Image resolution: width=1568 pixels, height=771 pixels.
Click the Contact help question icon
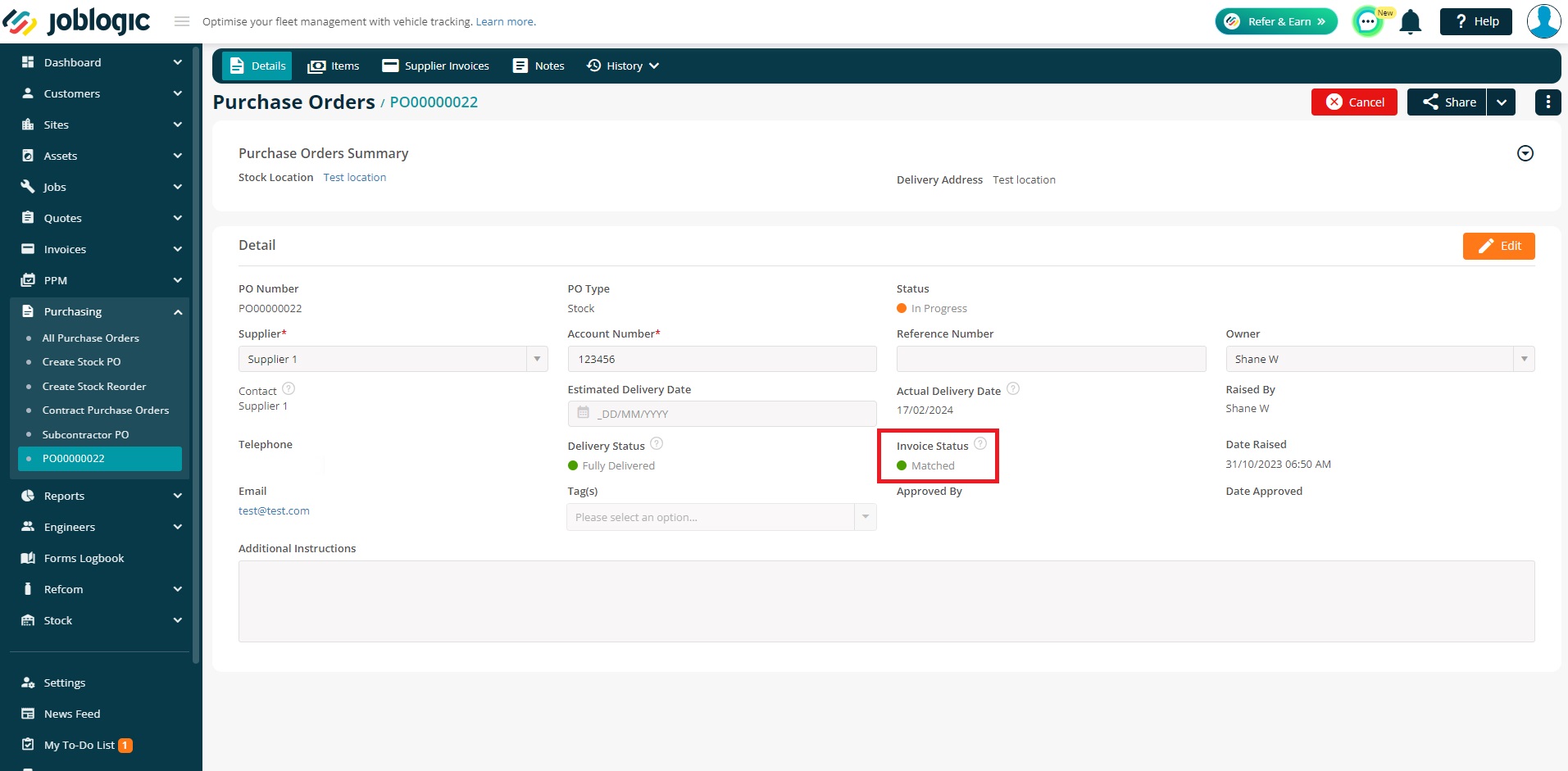[x=289, y=388]
